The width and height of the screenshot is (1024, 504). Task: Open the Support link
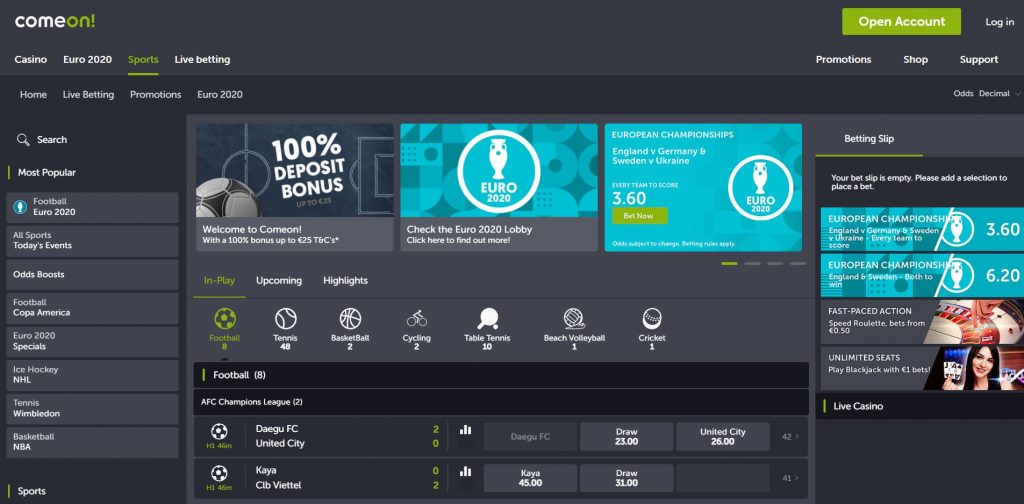[978, 59]
